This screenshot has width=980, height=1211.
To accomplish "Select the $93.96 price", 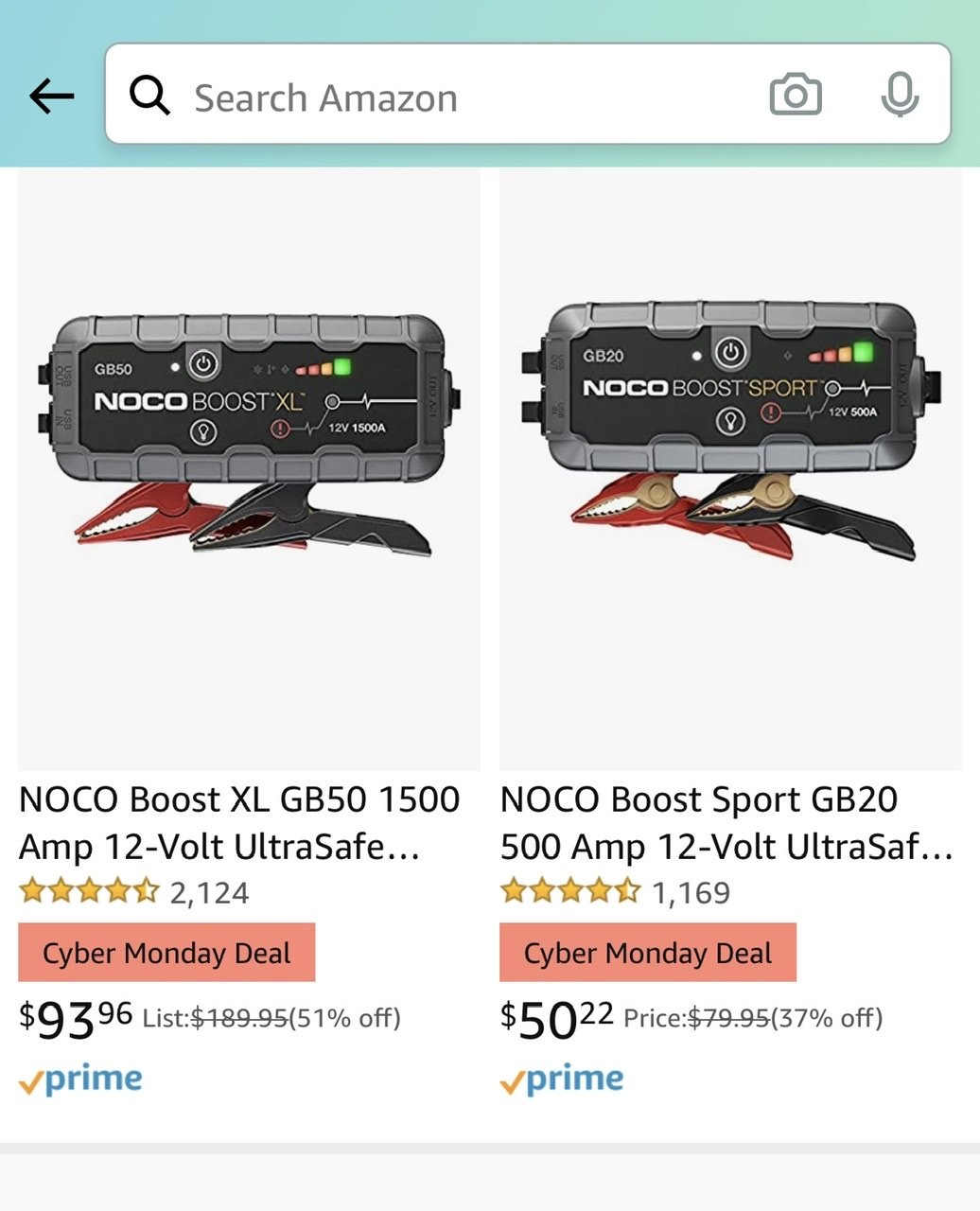I will 77,1019.
